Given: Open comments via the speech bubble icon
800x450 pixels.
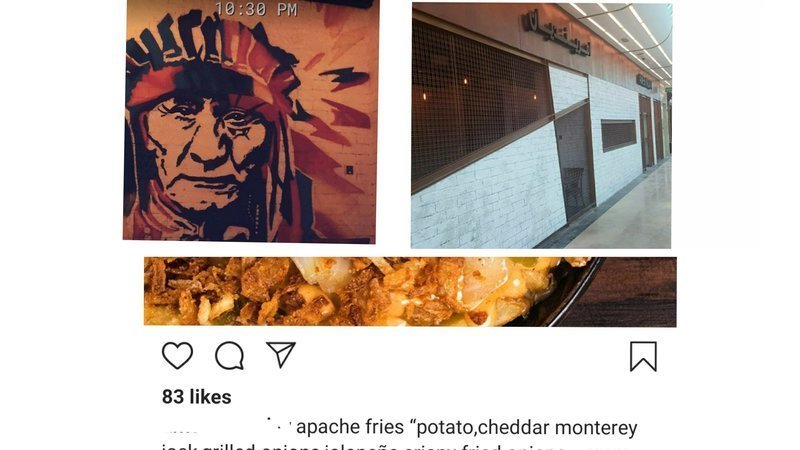Looking at the screenshot, I should click(230, 356).
